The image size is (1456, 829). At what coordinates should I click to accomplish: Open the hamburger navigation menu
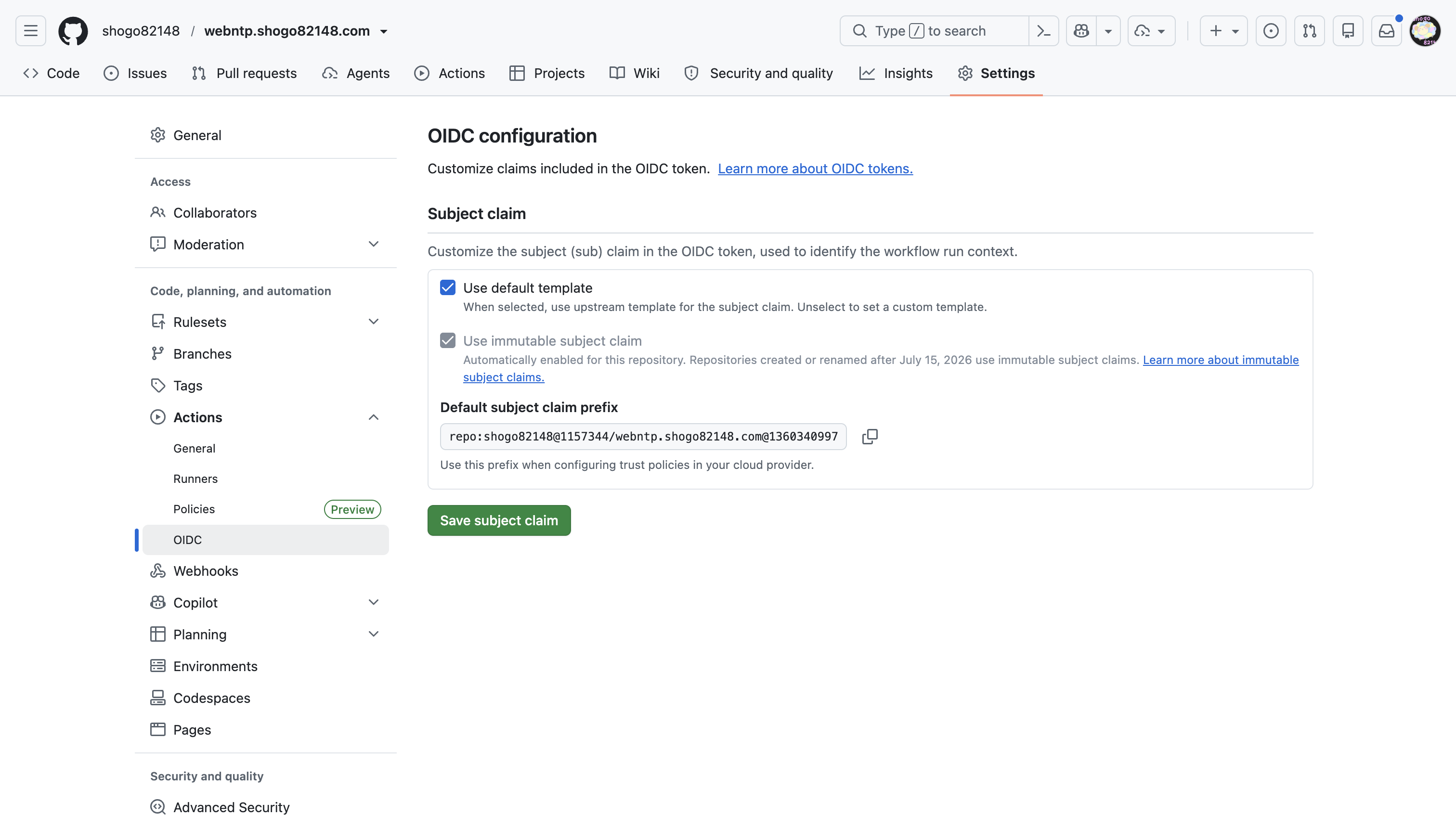31,31
